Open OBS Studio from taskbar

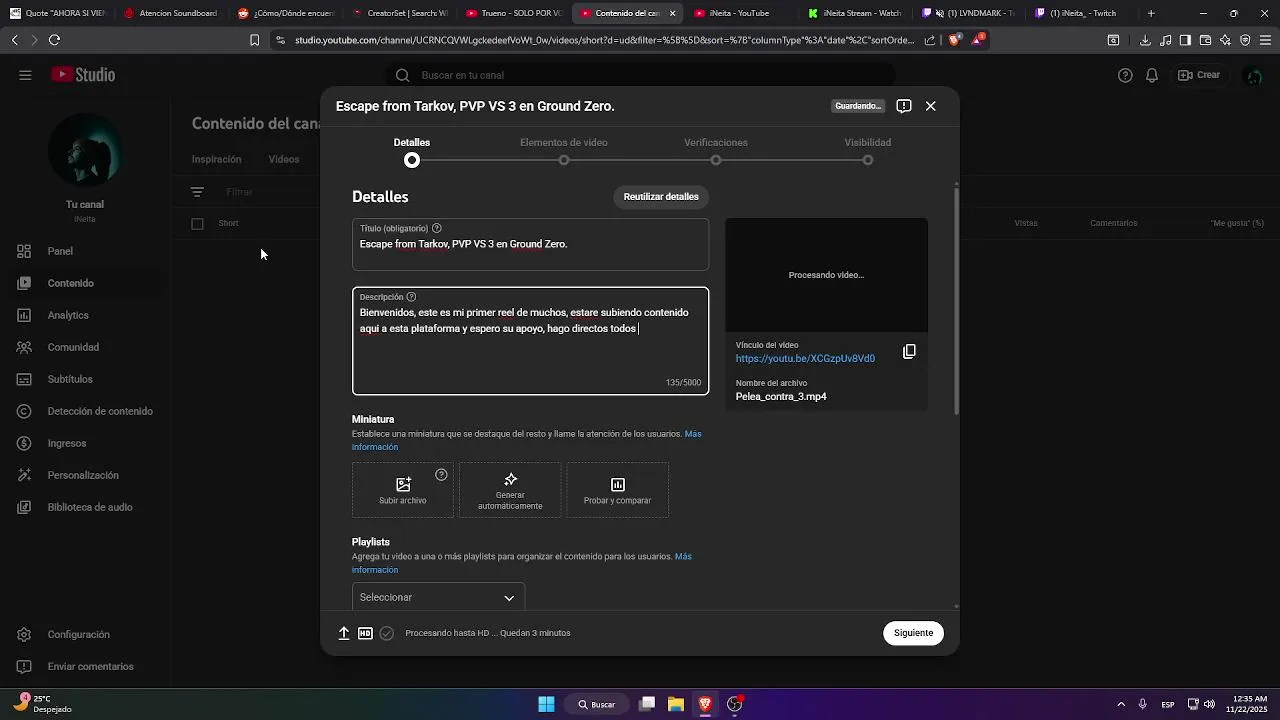[735, 704]
